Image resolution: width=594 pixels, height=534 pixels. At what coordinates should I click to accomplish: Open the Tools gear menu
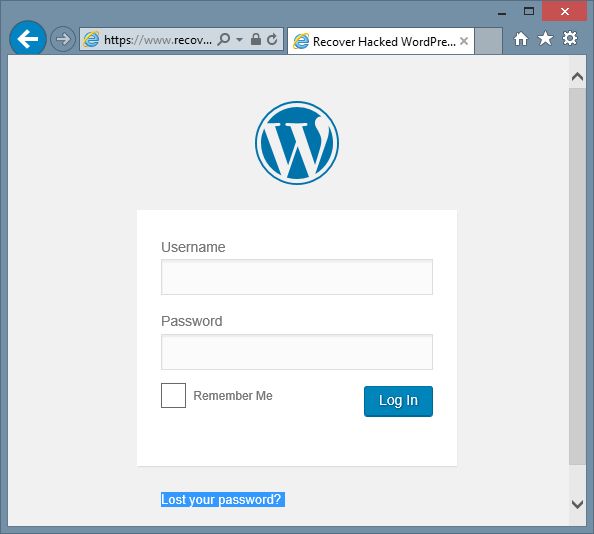pyautogui.click(x=570, y=38)
